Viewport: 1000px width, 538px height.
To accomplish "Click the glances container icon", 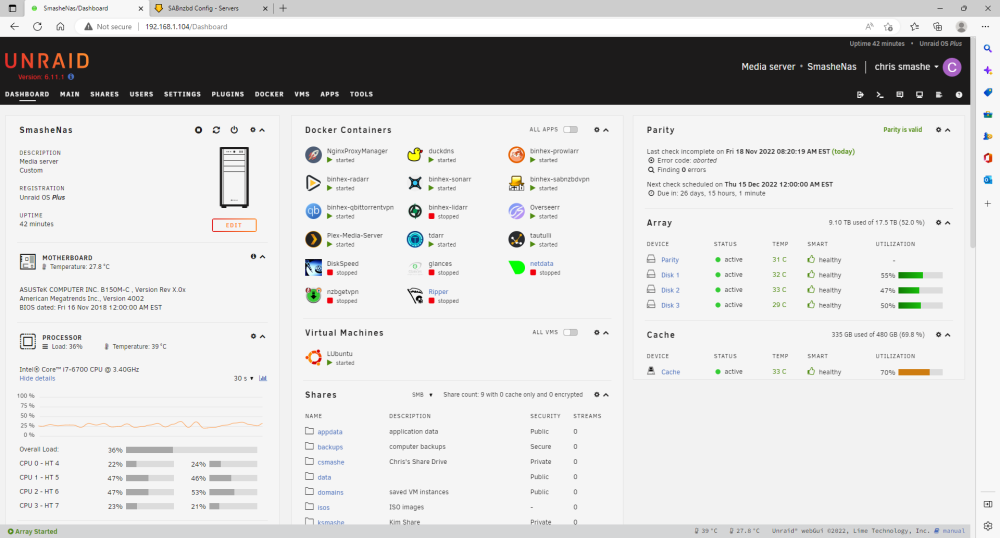I will click(x=415, y=267).
